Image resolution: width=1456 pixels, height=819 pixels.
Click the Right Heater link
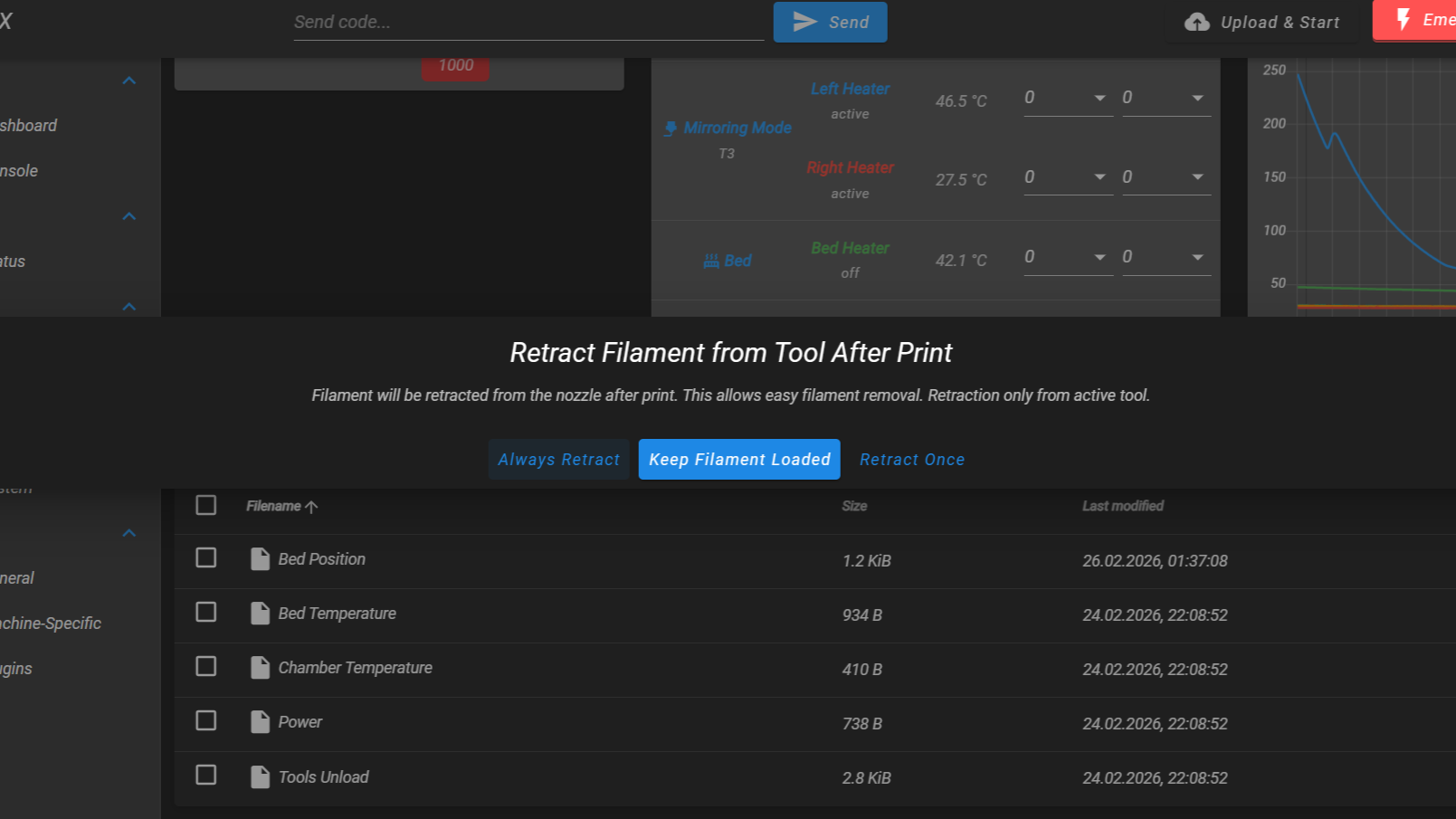pos(850,167)
